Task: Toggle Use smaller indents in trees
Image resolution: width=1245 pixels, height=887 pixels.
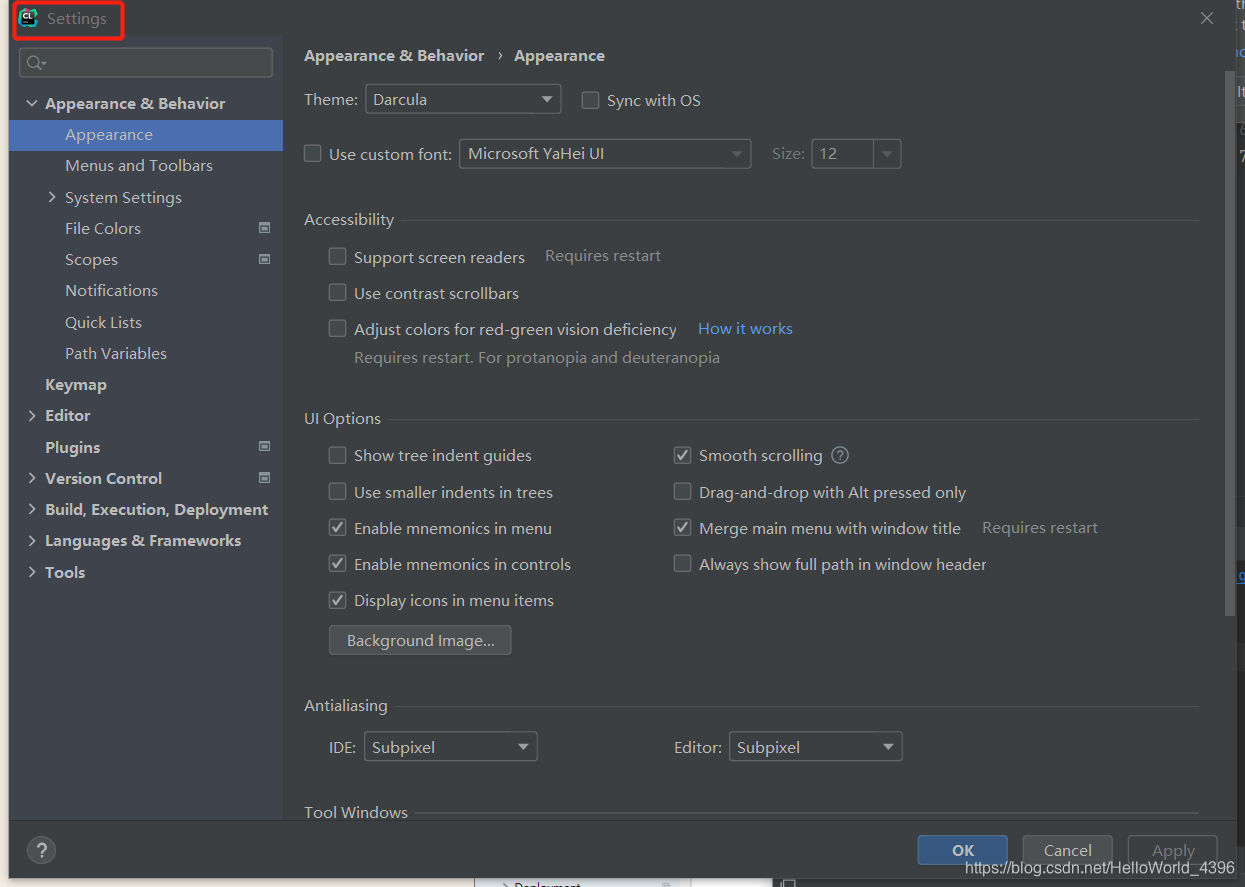Action: pyautogui.click(x=338, y=491)
